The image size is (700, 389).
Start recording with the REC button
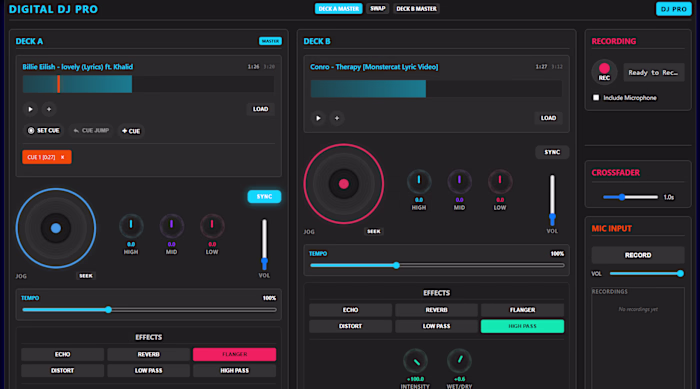(x=604, y=72)
